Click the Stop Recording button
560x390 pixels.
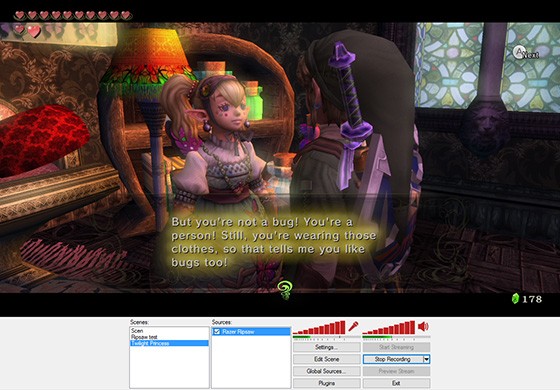(x=393, y=359)
